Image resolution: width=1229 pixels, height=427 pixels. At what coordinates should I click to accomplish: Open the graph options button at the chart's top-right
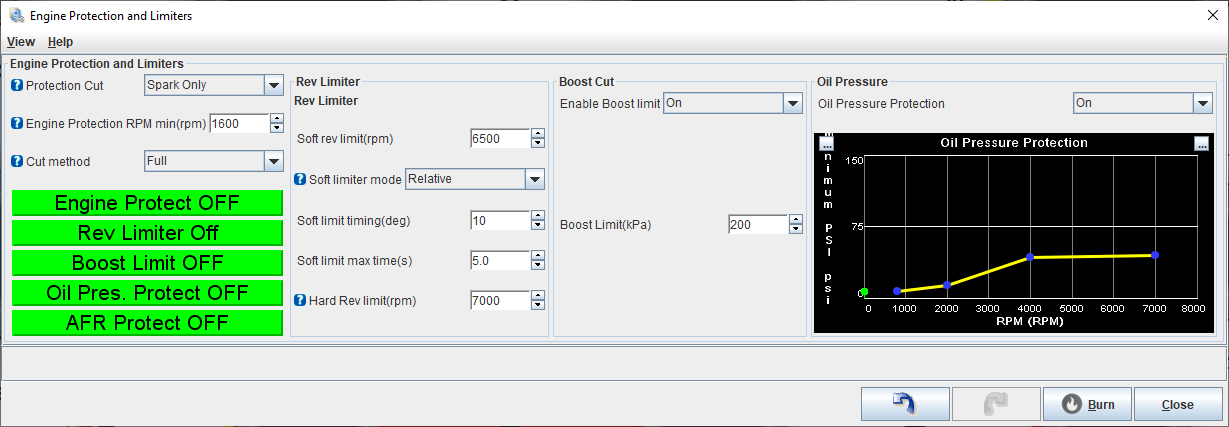point(1201,144)
